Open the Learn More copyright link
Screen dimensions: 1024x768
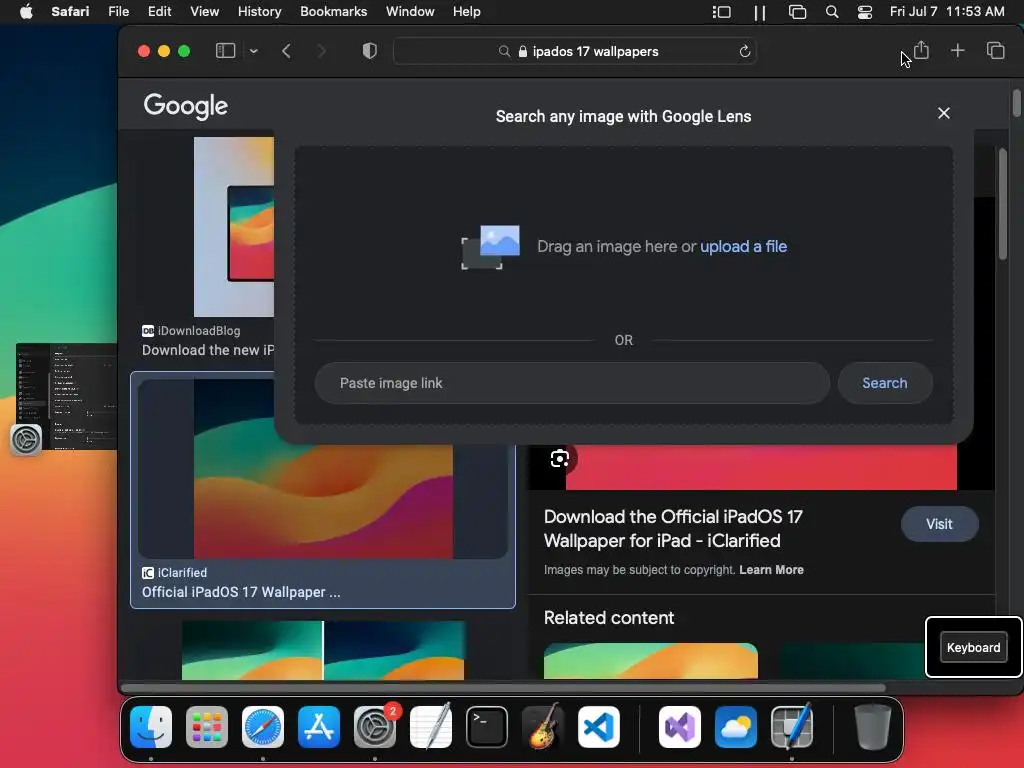coord(771,569)
